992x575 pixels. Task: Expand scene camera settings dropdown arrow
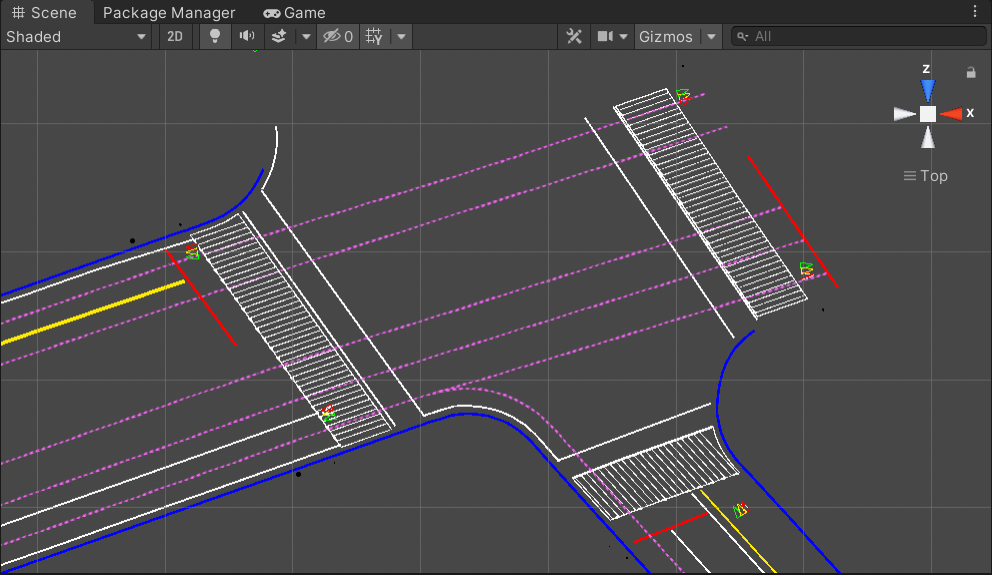[624, 37]
